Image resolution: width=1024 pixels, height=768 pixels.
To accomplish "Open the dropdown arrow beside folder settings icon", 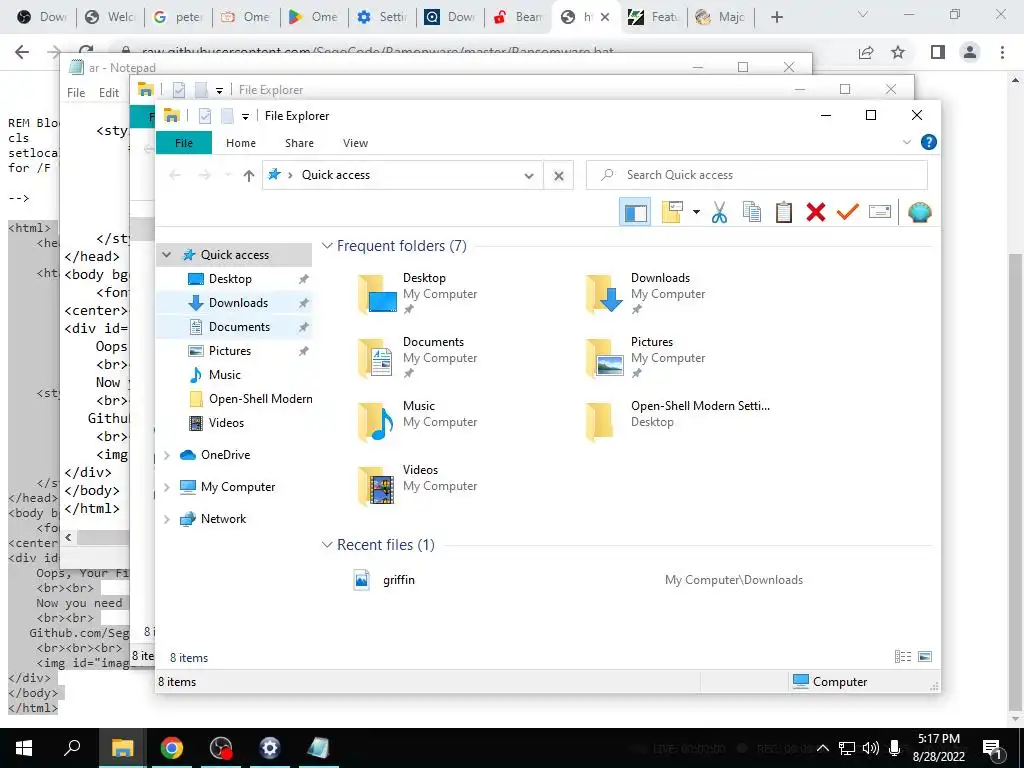I will (x=696, y=212).
